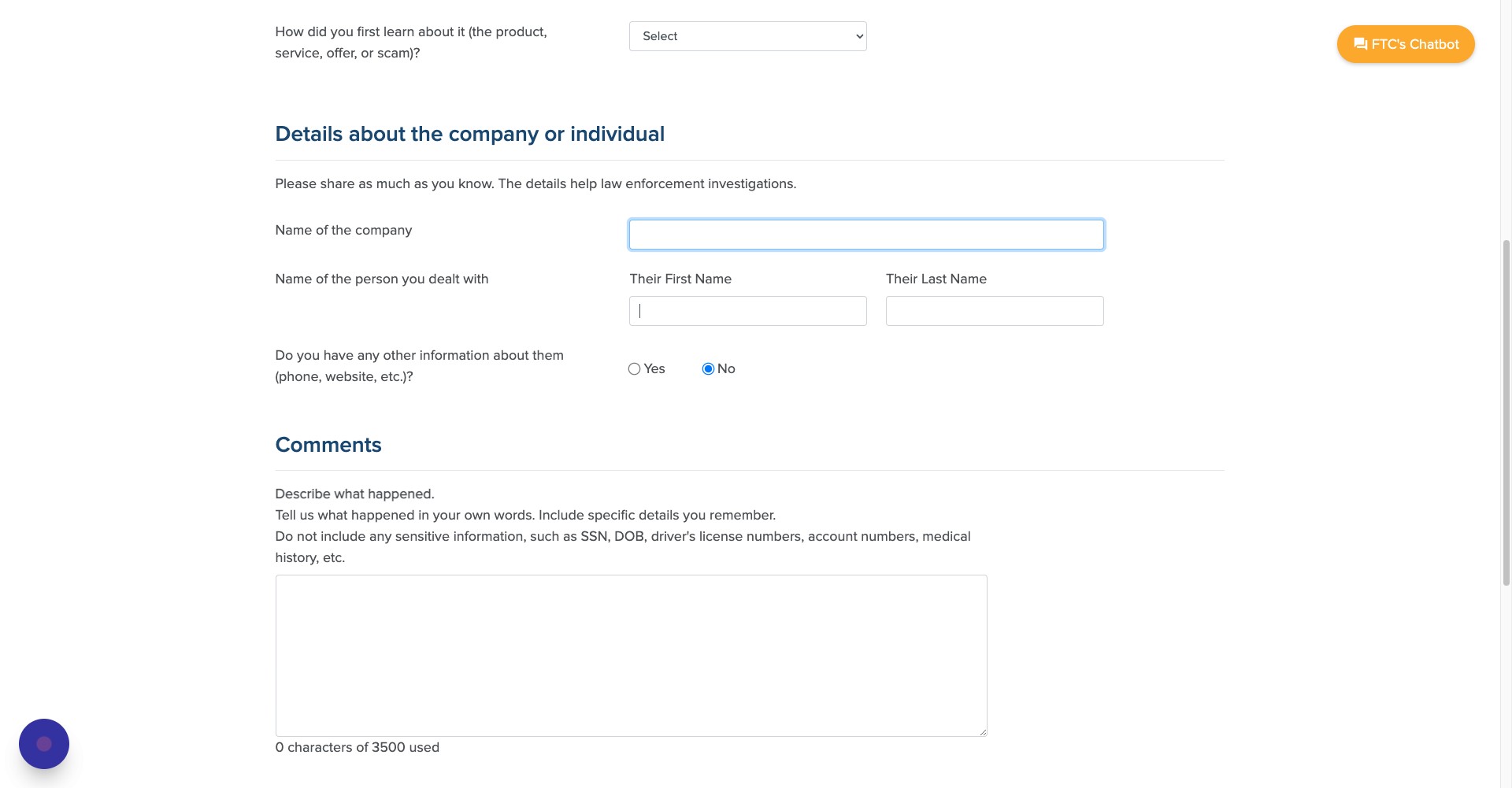Click the '0 characters of 3500 used' counter
1512x788 pixels.
tap(357, 747)
